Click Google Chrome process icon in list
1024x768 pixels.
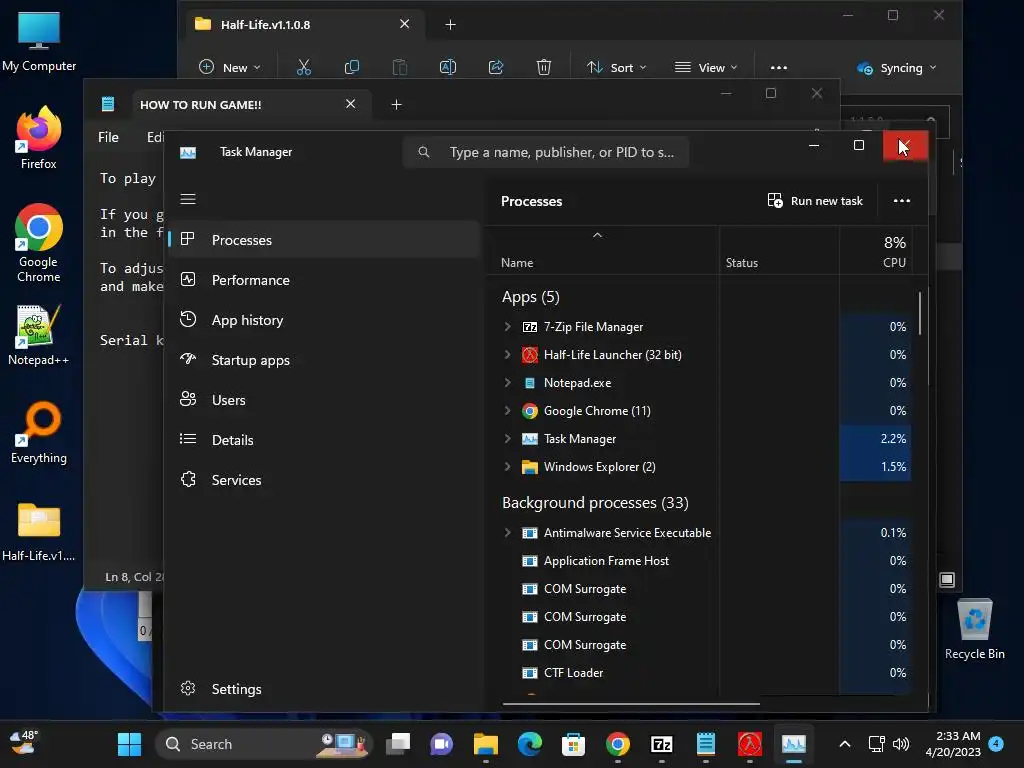(530, 411)
